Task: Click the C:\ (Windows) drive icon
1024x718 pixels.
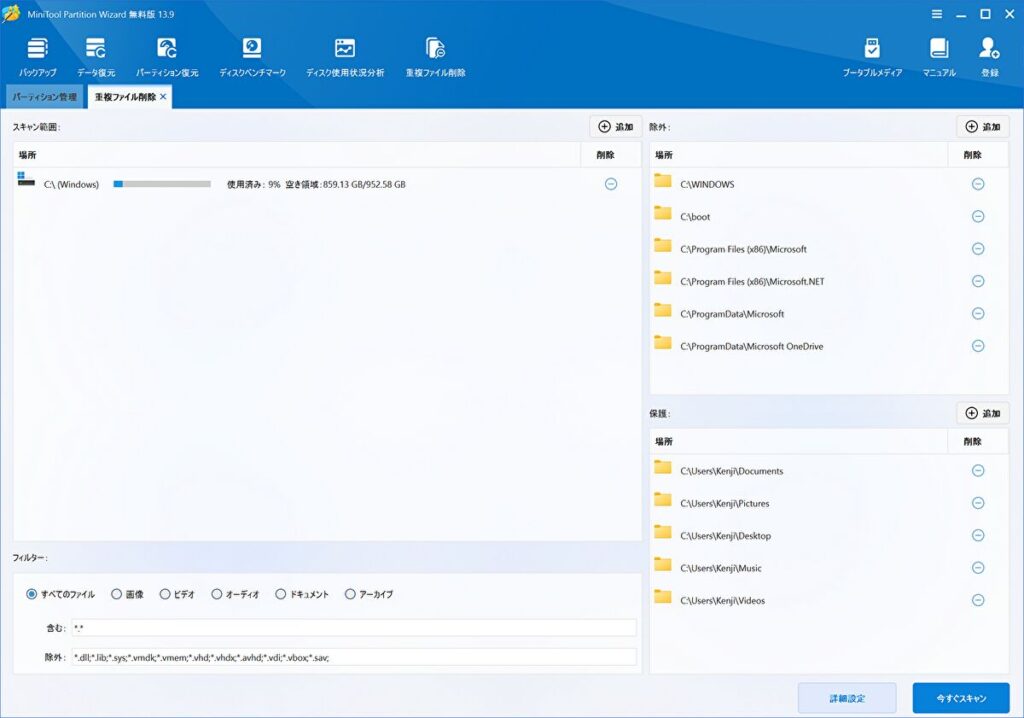Action: (26, 179)
